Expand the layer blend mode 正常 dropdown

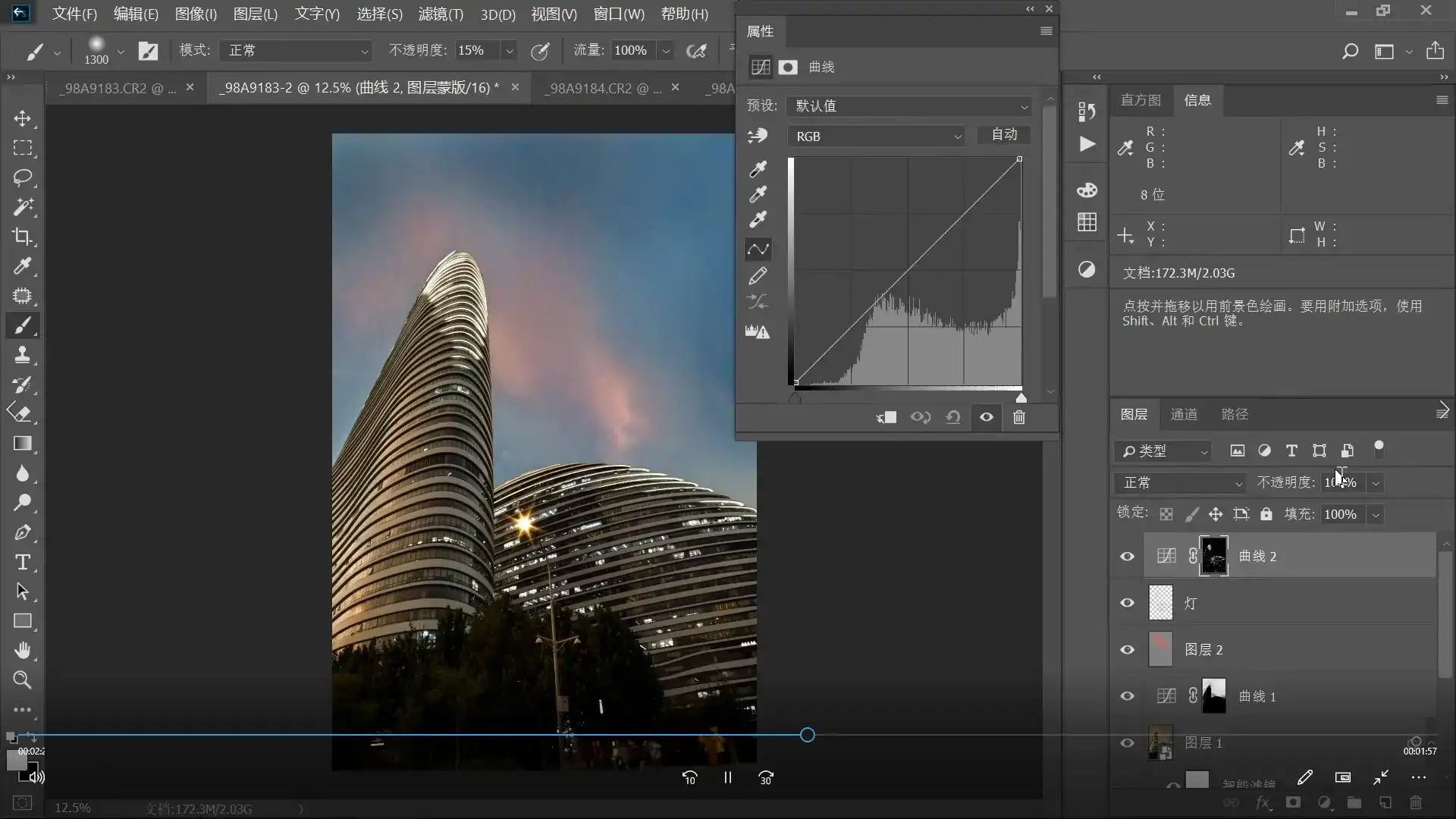pyautogui.click(x=1181, y=483)
